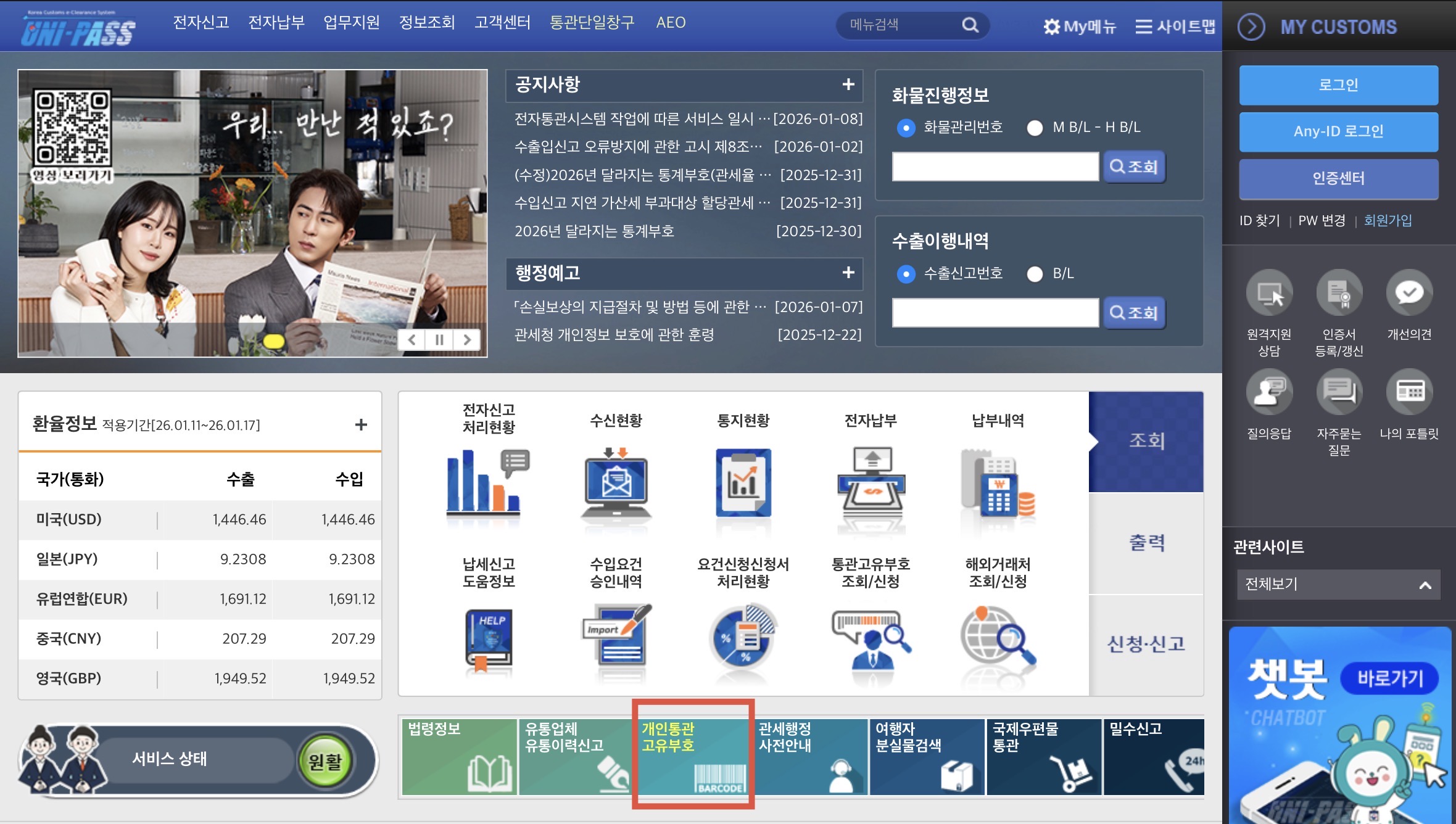Expand 환율정보 panel plus icon
This screenshot has width=1456, height=824.
pos(361,424)
